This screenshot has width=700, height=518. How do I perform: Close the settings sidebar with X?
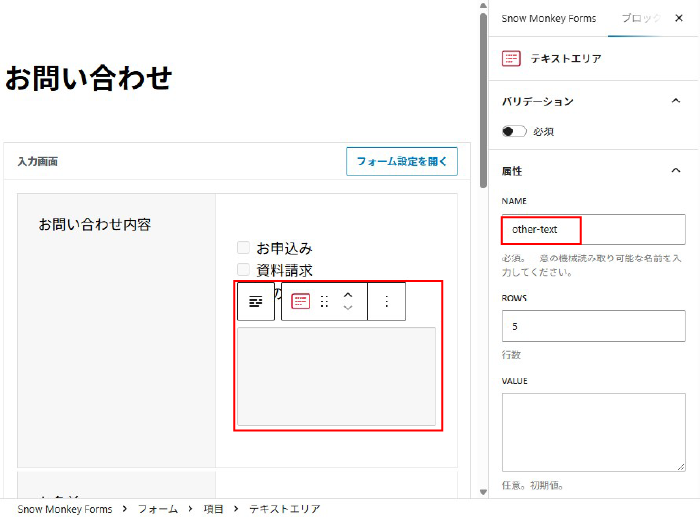678,18
